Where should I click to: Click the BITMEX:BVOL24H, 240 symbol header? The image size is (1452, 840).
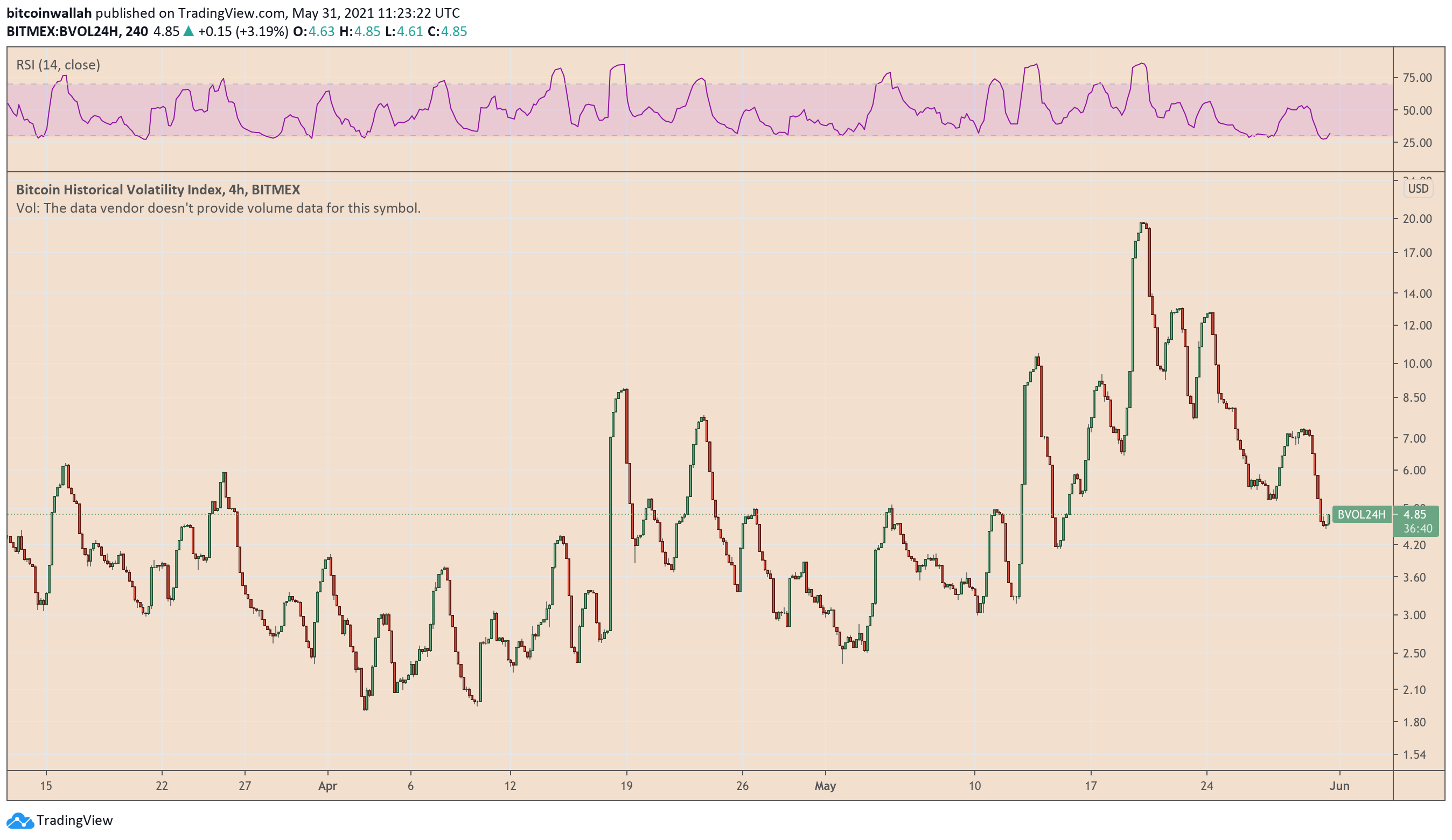click(77, 32)
